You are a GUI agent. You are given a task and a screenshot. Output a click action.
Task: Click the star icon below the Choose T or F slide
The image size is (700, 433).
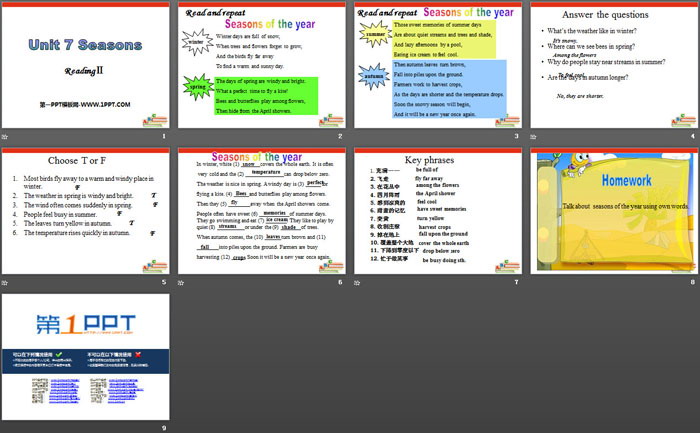pos(6,283)
